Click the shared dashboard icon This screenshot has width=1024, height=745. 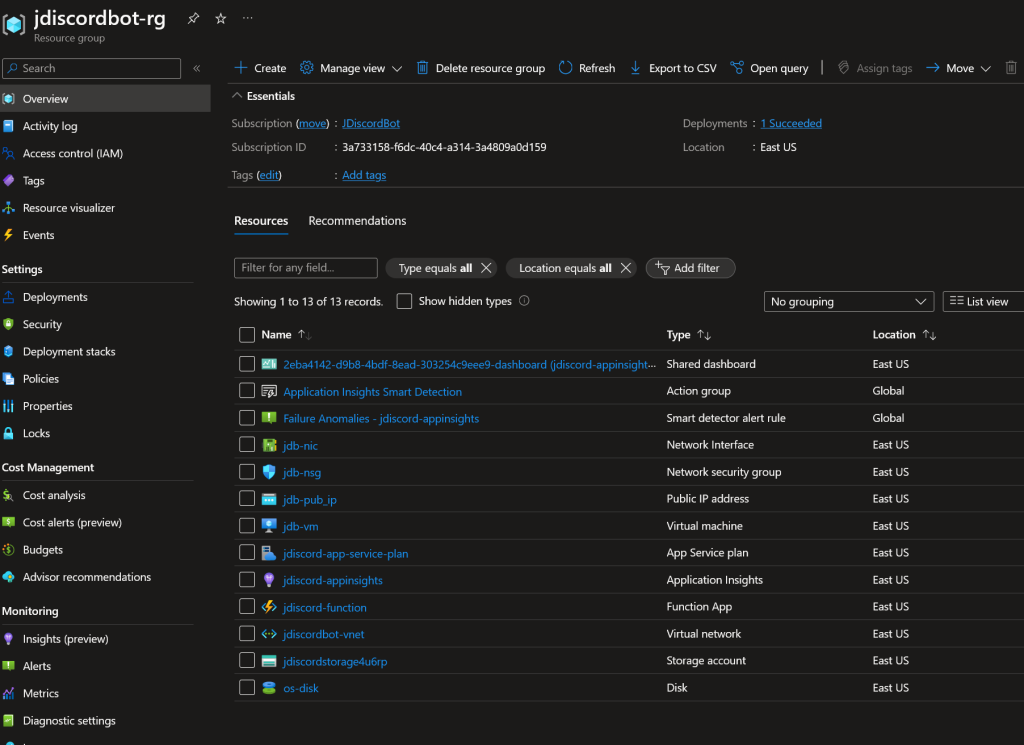point(269,364)
